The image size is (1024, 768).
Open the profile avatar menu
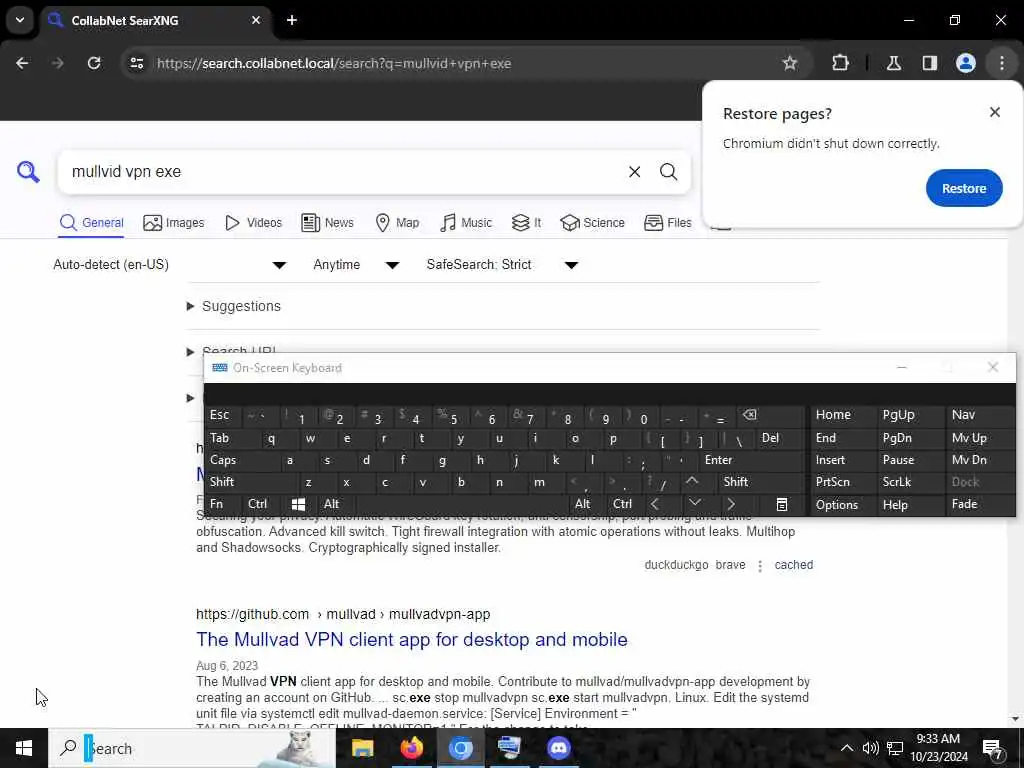(965, 63)
